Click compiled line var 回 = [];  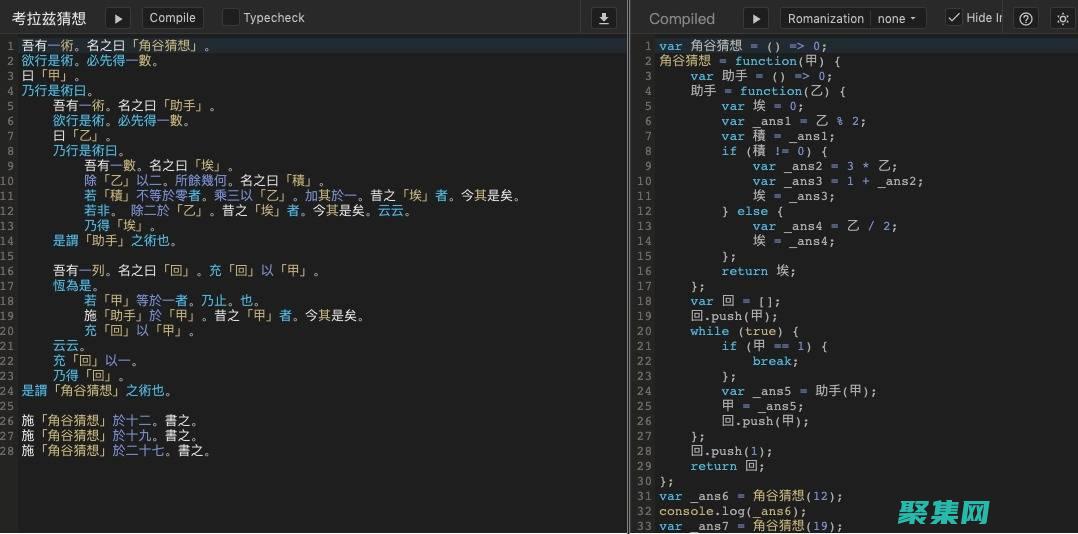click(x=736, y=301)
